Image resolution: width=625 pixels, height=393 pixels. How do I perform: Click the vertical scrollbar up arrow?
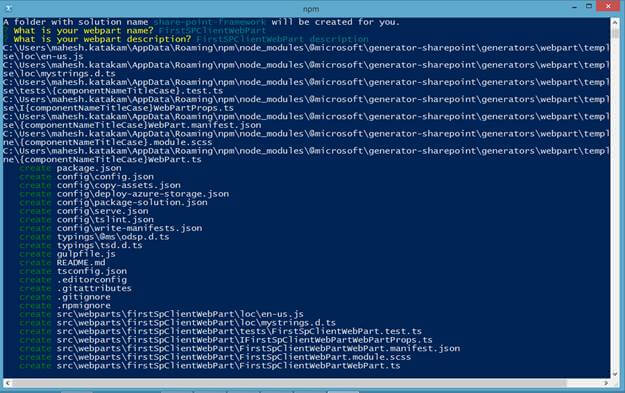click(615, 22)
